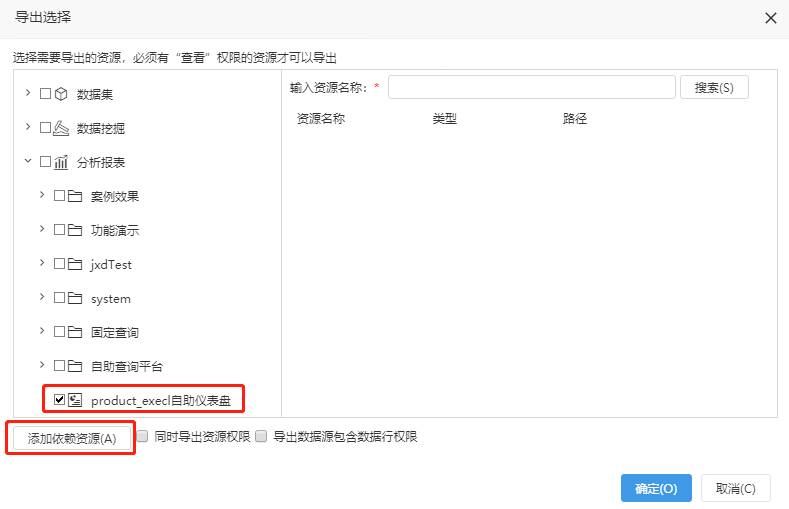Image resolution: width=789 pixels, height=509 pixels.
Task: Expand the 自助查询平台 folder
Action: click(x=42, y=365)
